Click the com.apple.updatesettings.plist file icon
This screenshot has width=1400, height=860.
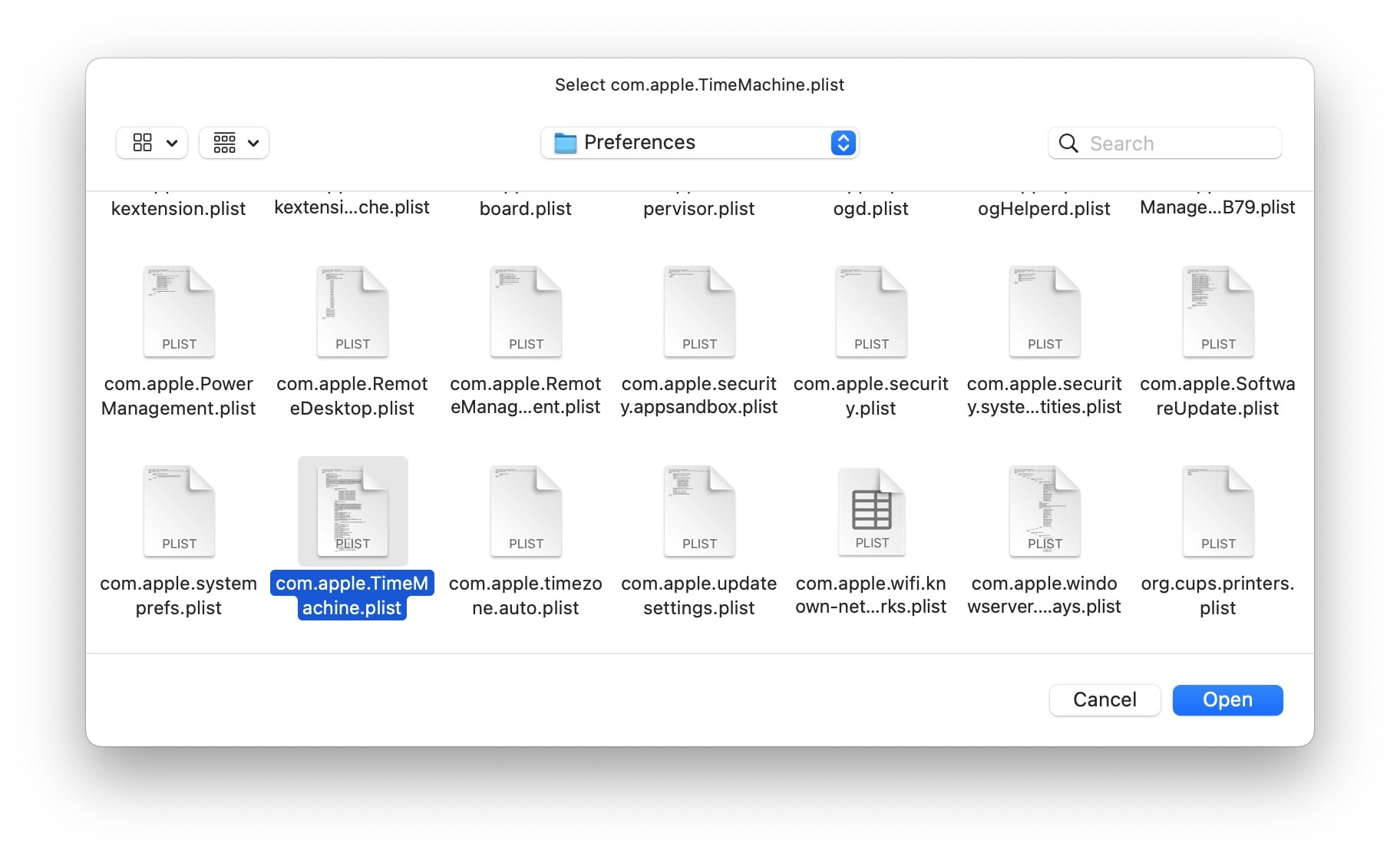(699, 511)
